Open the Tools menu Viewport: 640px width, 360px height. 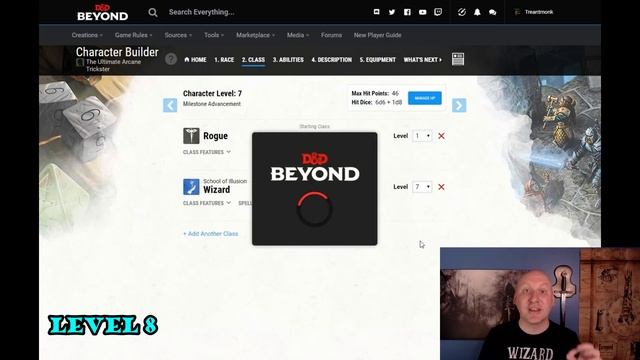[214, 35]
